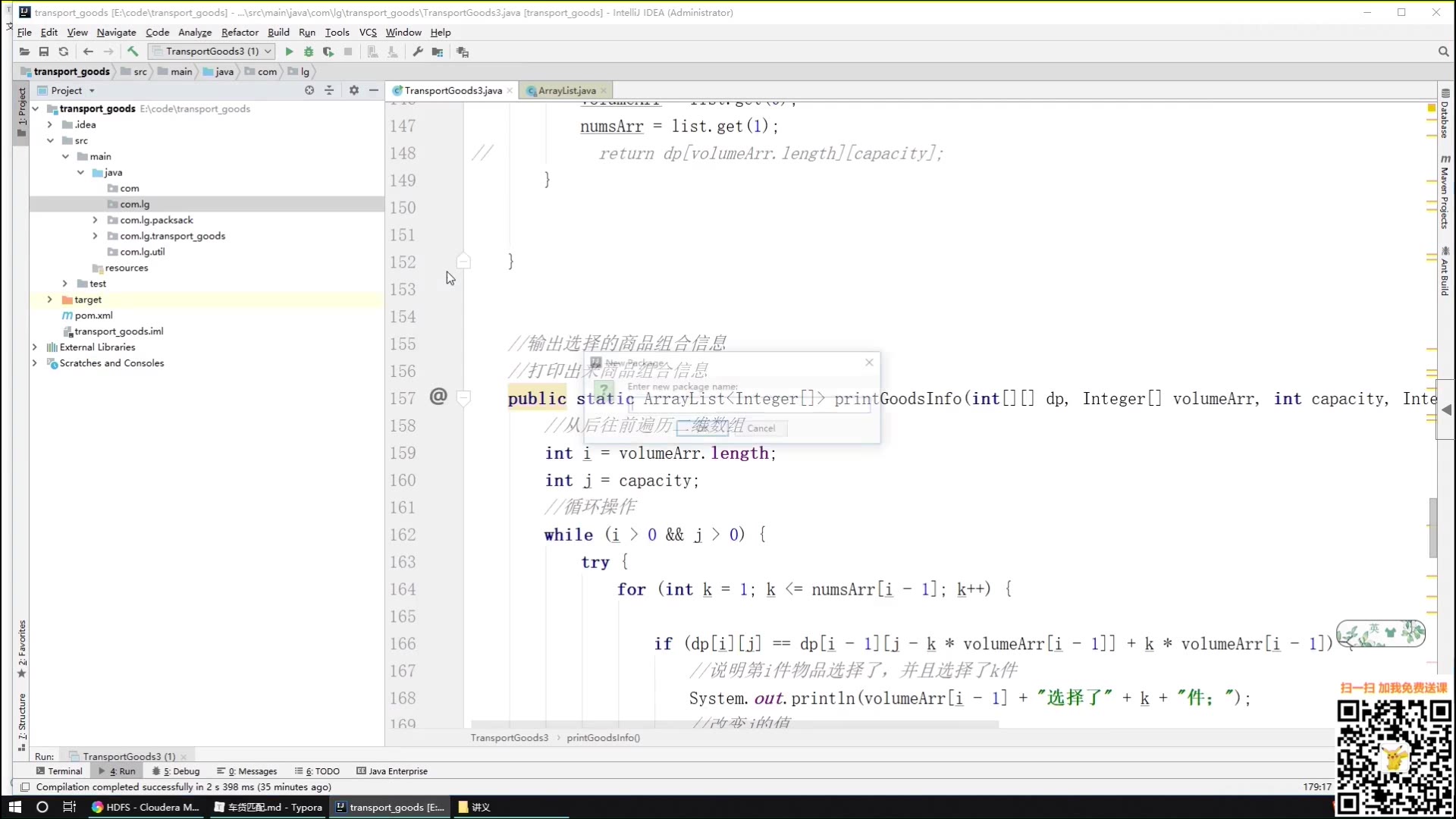
Task: Click Cancel in New Package dialog
Action: click(x=761, y=428)
